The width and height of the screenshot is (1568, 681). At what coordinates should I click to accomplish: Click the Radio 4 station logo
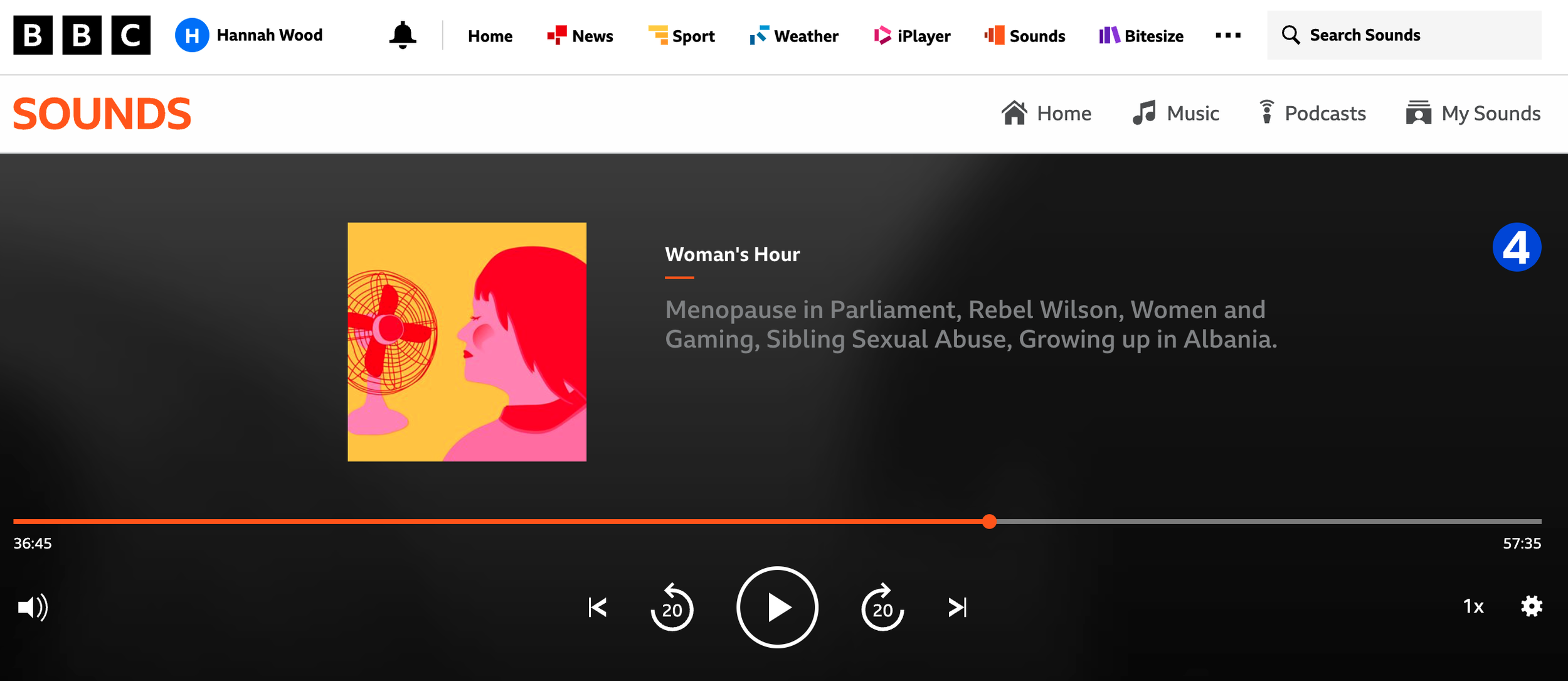click(x=1516, y=247)
